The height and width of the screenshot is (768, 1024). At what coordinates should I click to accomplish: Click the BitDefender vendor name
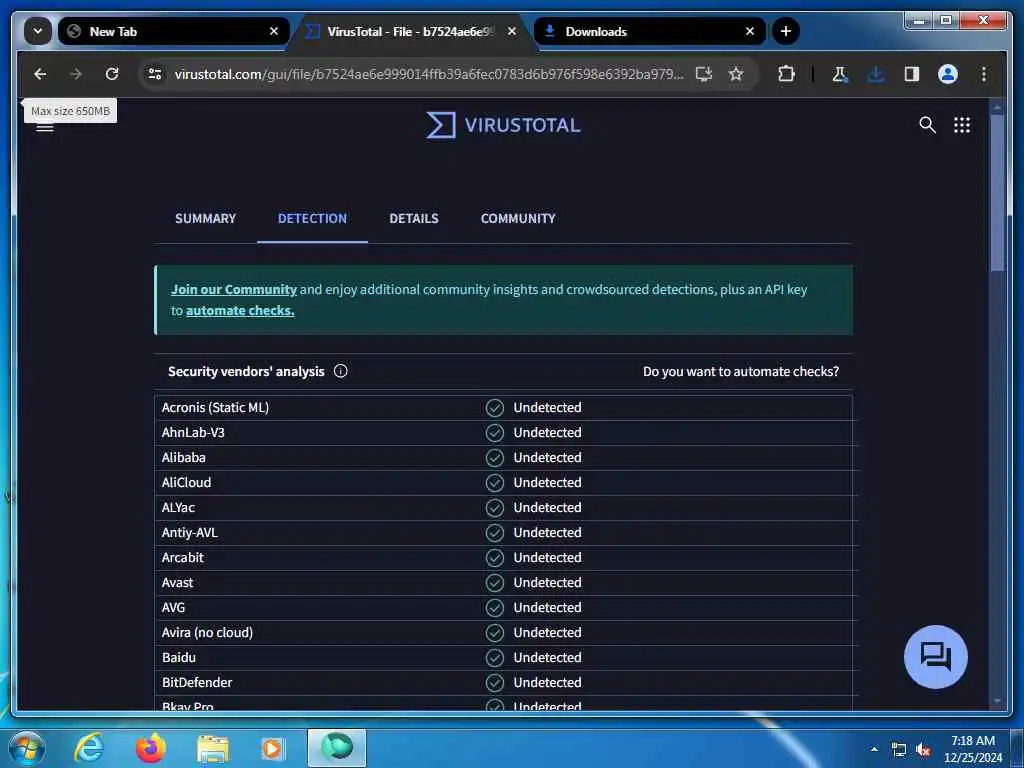point(197,682)
